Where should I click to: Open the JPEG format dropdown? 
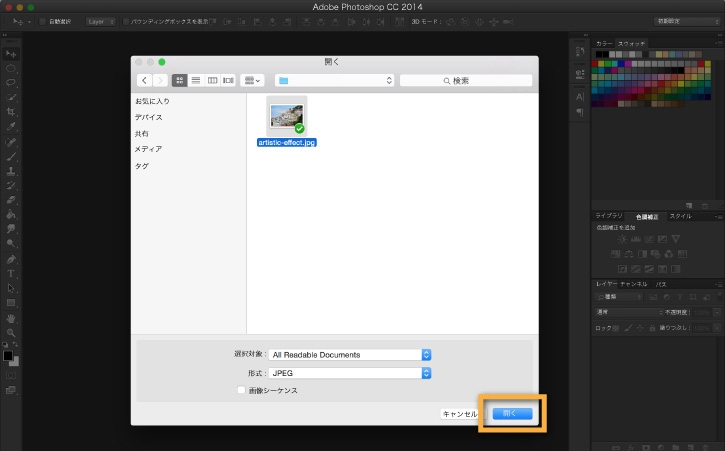tap(350, 373)
